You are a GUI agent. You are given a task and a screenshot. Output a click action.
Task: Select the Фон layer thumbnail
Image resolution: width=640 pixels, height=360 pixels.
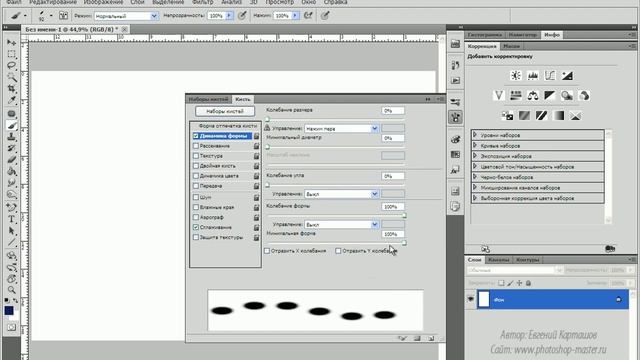tap(484, 299)
